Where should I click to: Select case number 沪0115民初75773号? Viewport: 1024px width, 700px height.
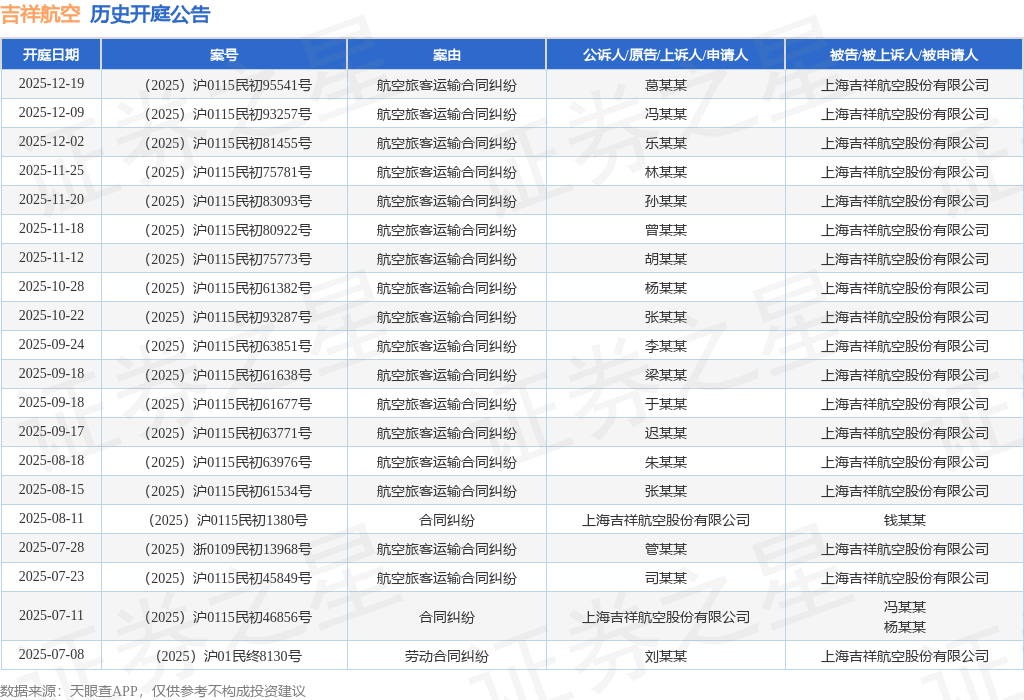pyautogui.click(x=228, y=259)
